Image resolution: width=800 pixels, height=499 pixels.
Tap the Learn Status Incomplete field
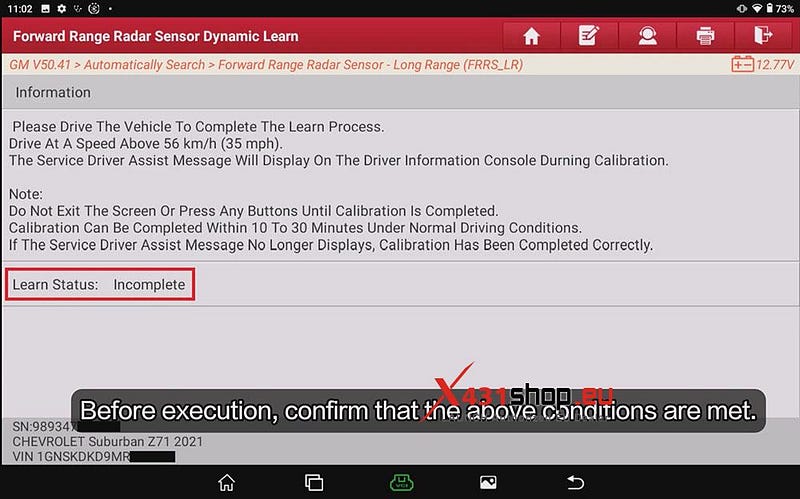99,284
